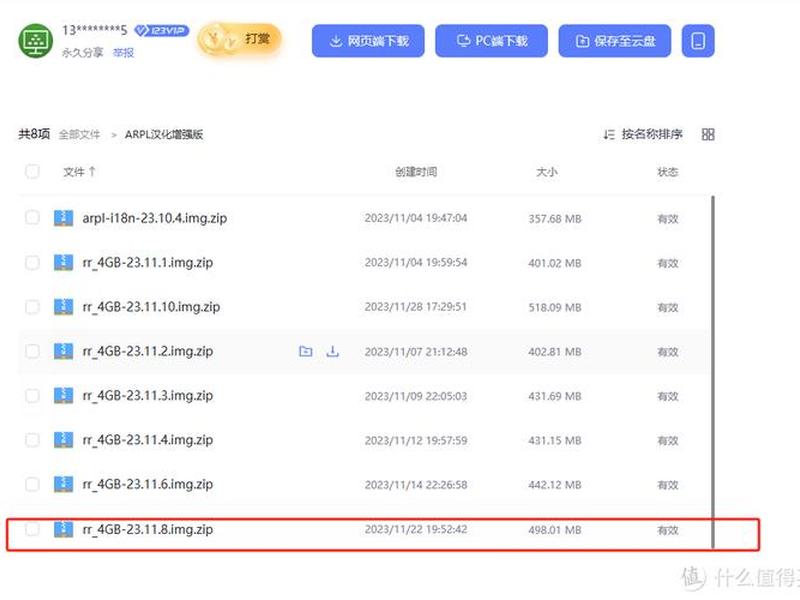Screen dimensions: 800x600
Task: Click PC端下载 download button
Action: point(491,41)
